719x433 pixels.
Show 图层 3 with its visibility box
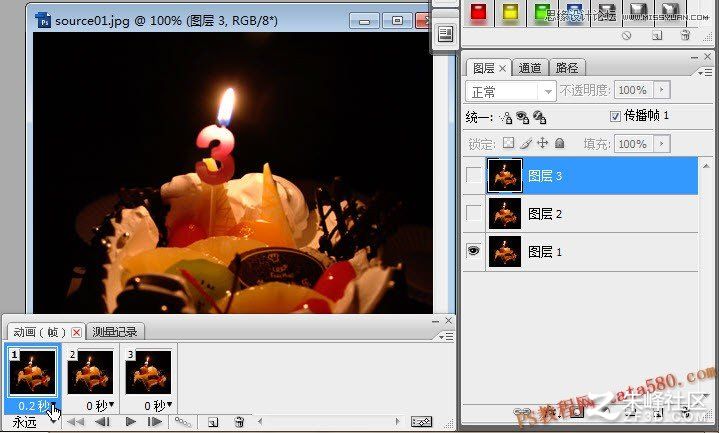coord(474,175)
